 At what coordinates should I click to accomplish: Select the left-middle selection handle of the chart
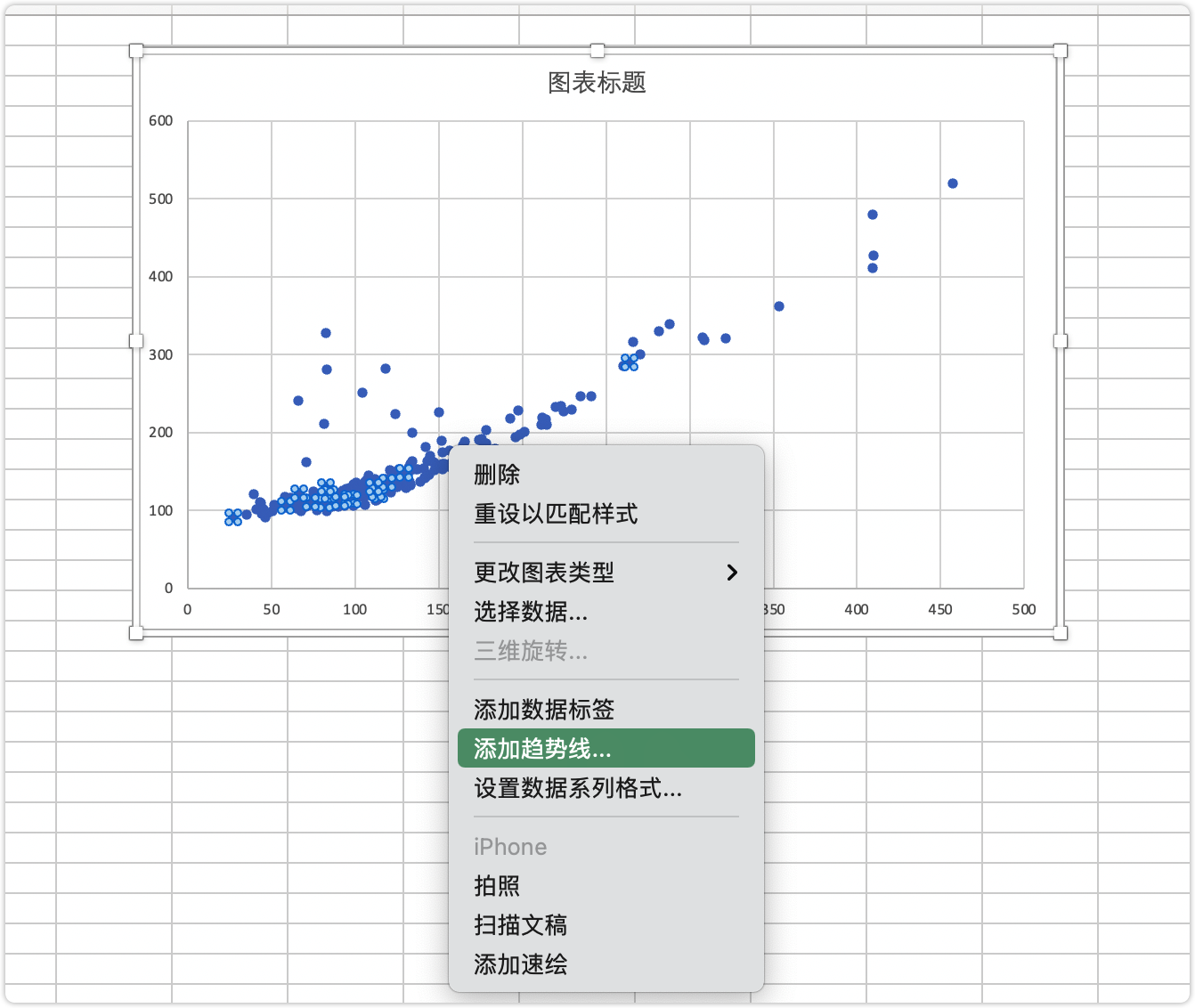[136, 340]
